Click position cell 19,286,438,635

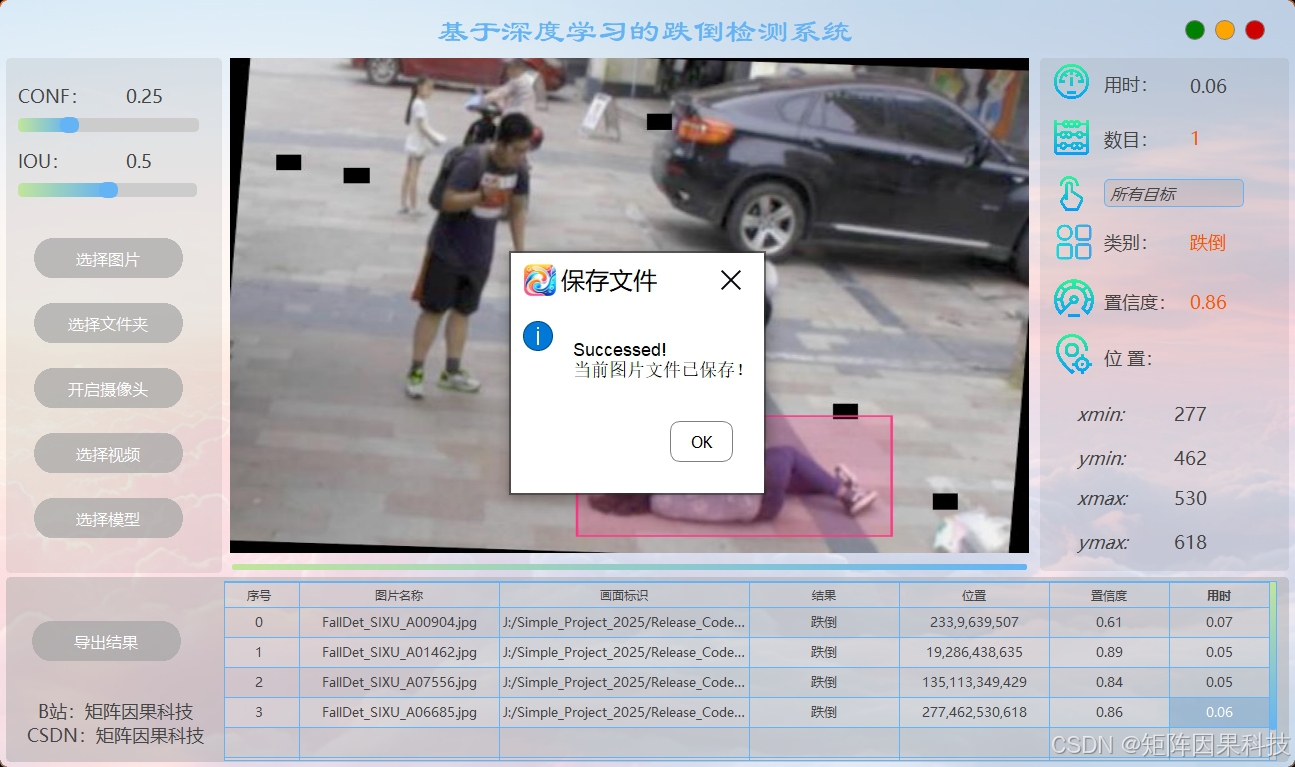click(974, 652)
